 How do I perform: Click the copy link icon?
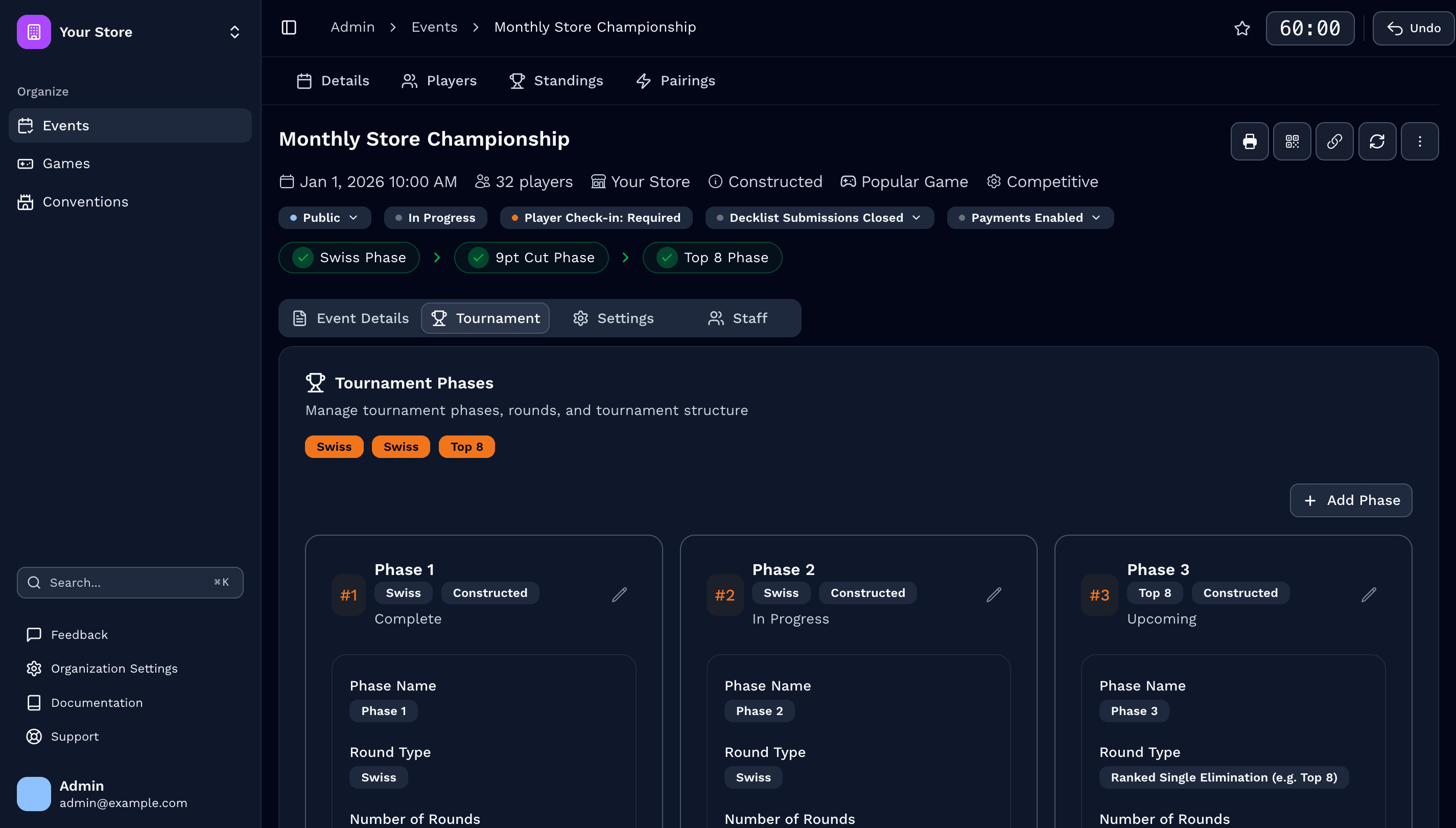pyautogui.click(x=1334, y=141)
